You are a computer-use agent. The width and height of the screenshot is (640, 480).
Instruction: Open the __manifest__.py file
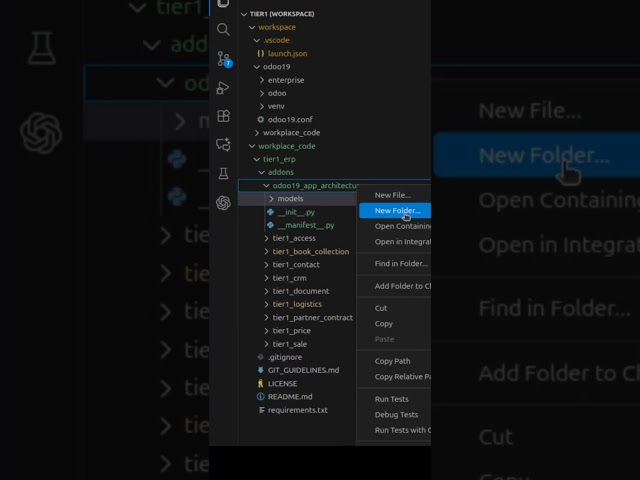(306, 225)
